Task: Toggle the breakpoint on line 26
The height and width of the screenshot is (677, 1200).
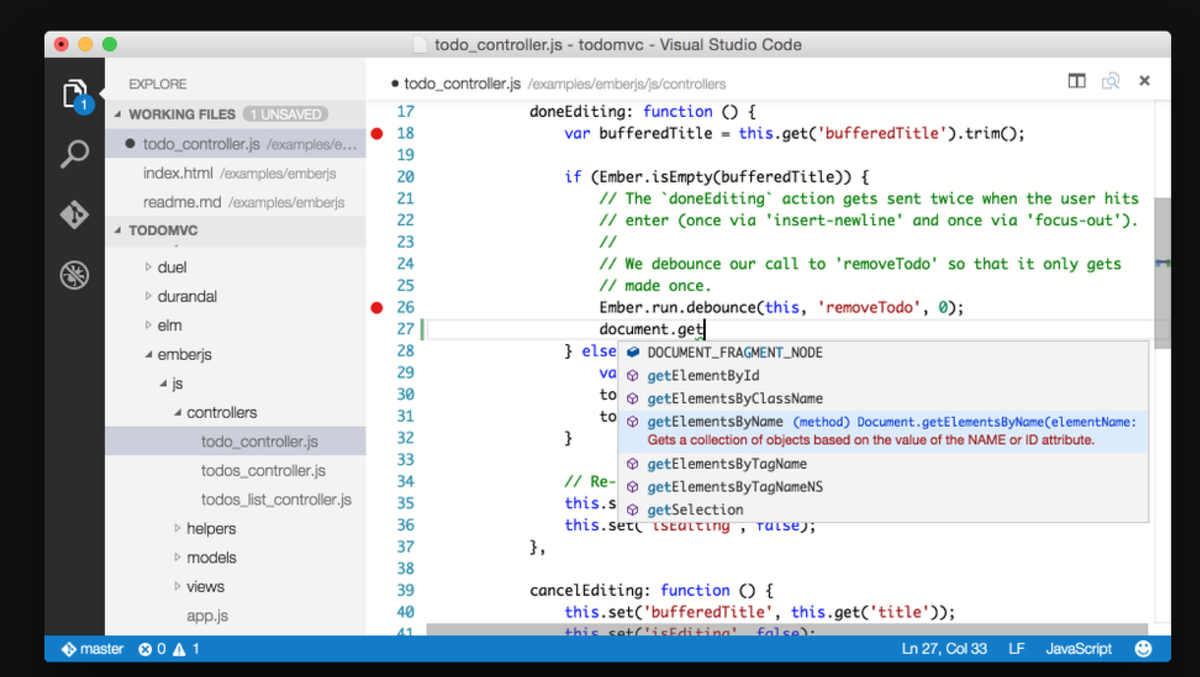Action: (378, 308)
